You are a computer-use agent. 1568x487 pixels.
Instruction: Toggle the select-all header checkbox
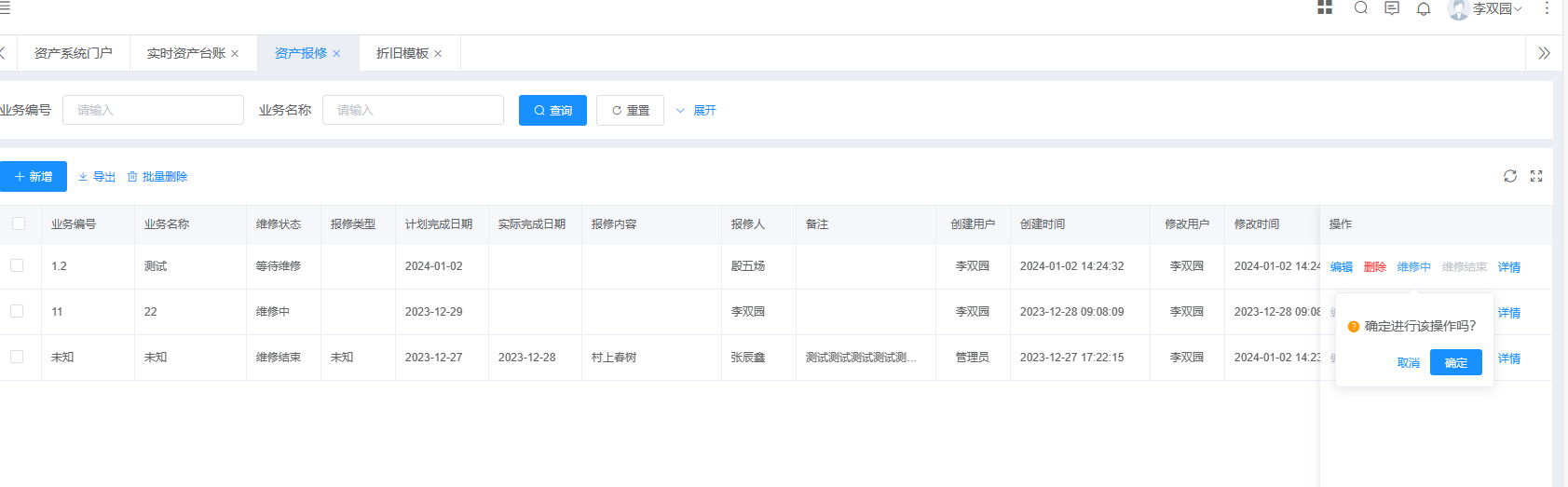(19, 223)
